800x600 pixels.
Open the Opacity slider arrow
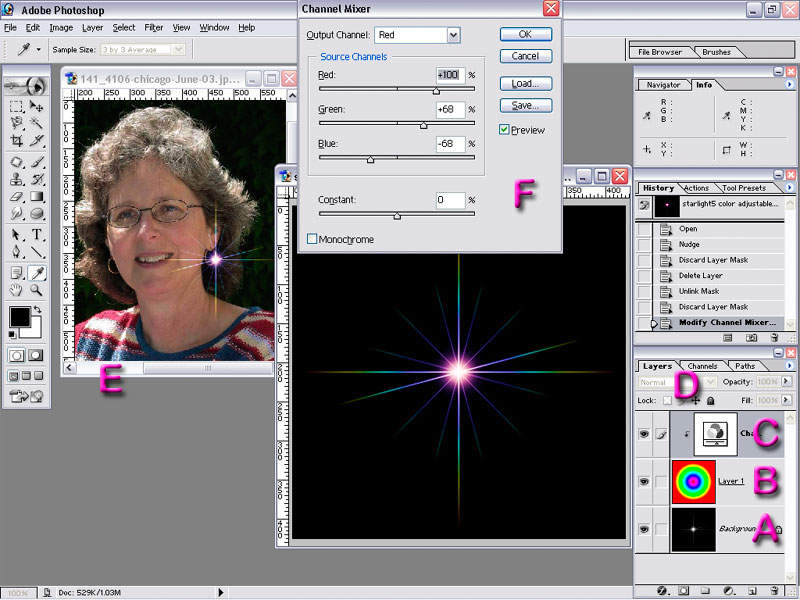(x=786, y=381)
